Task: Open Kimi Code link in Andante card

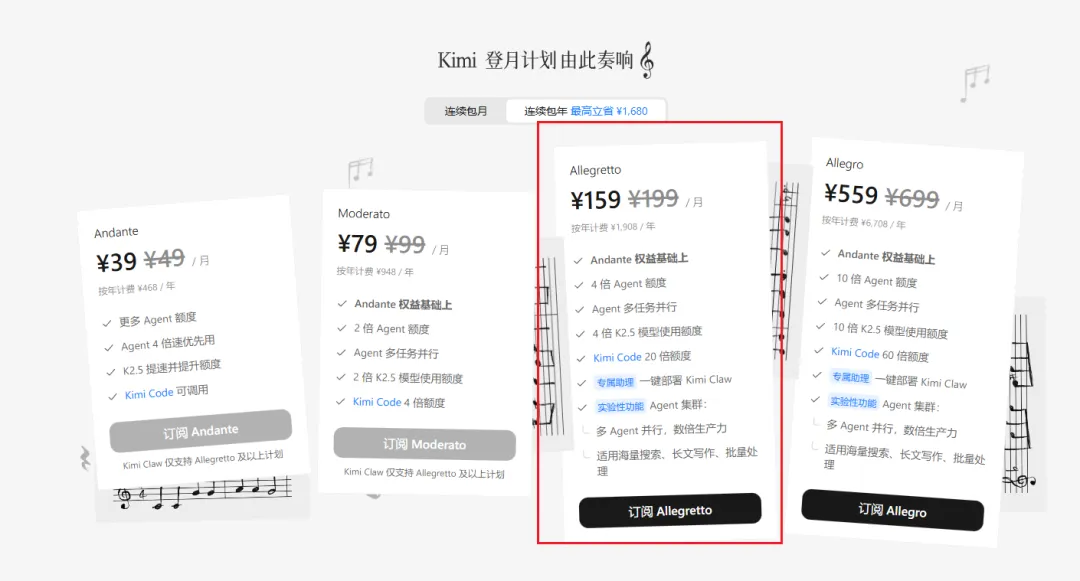Action: [x=149, y=394]
